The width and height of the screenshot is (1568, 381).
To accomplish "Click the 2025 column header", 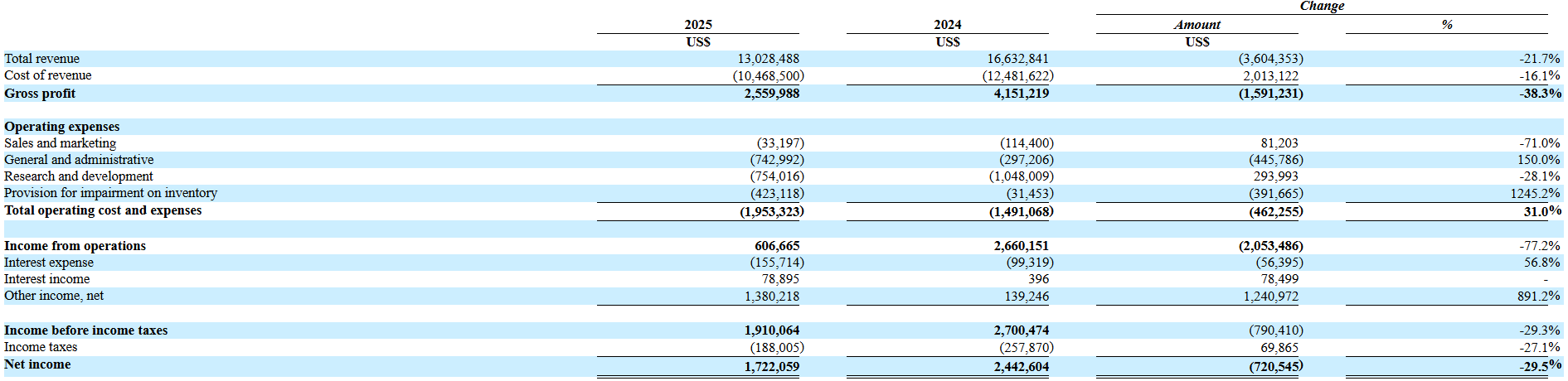I will (697, 25).
